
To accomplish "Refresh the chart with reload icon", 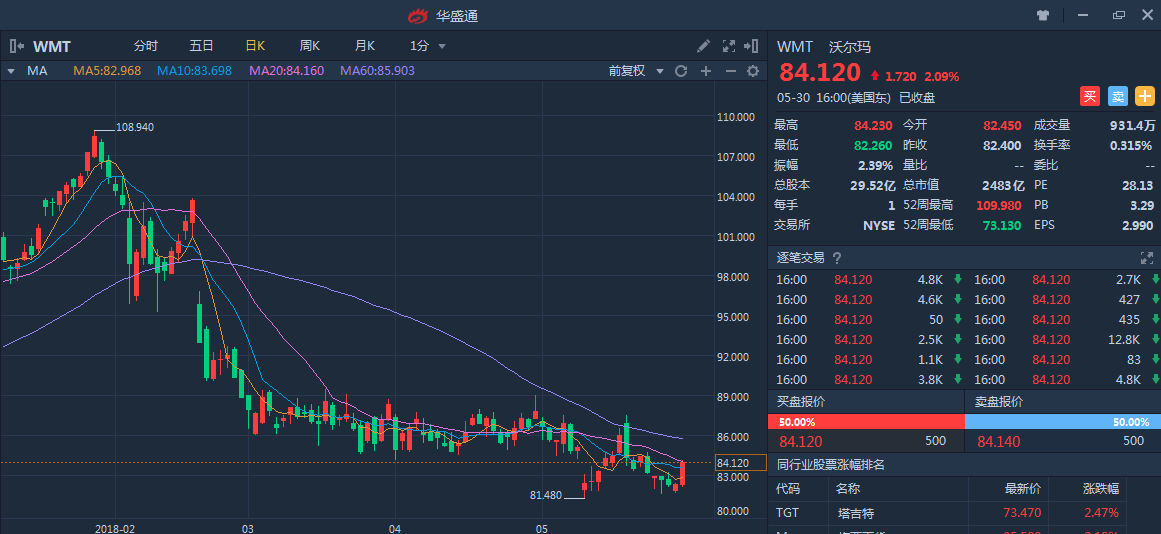I will click(x=681, y=71).
